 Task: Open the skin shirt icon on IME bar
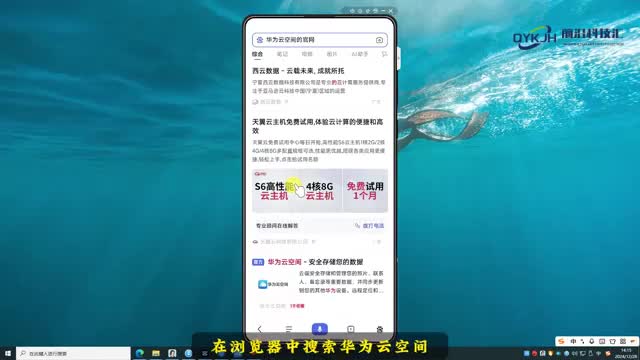point(612,341)
